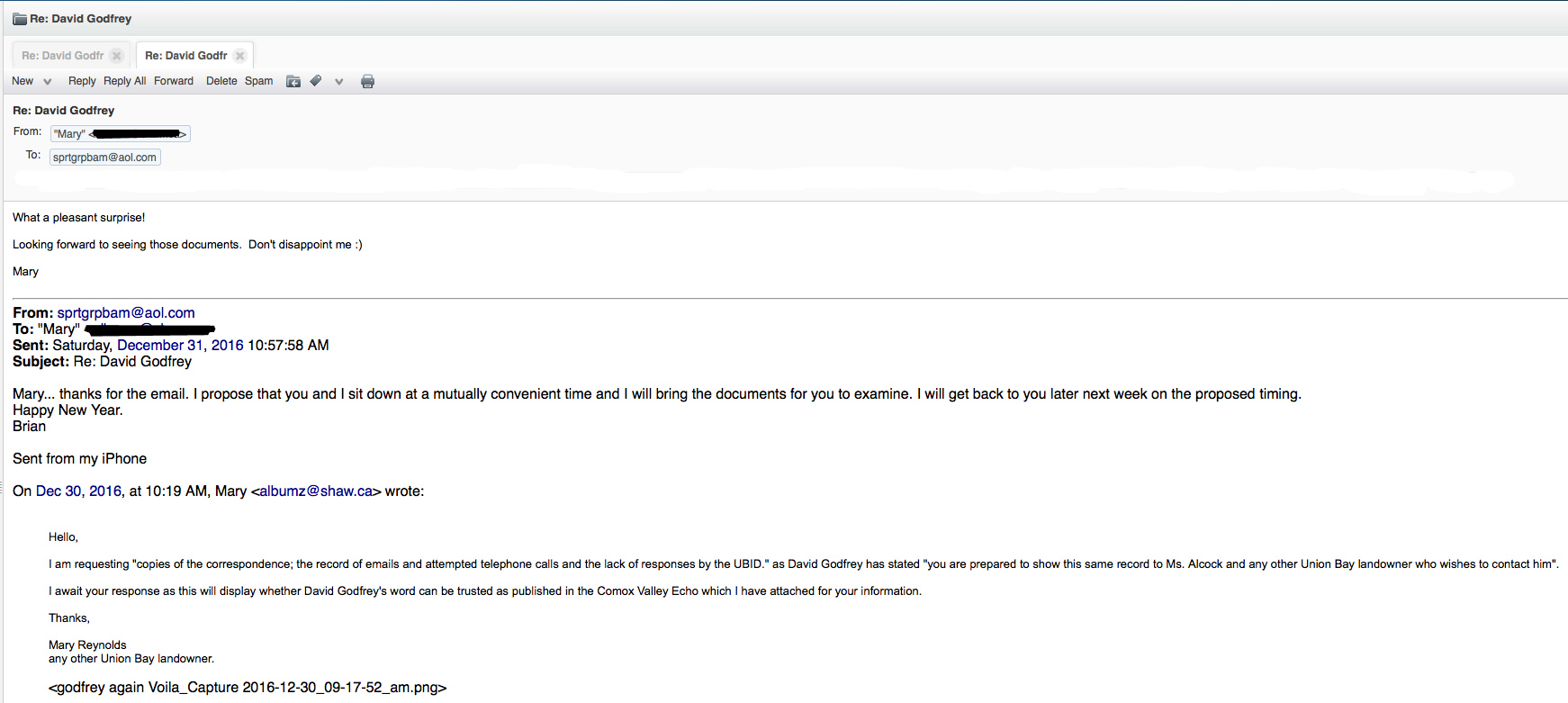Viewport: 1568px width, 703px height.
Task: Select the To recipient sprtgrpbam@aol.com chip
Action: [x=104, y=158]
